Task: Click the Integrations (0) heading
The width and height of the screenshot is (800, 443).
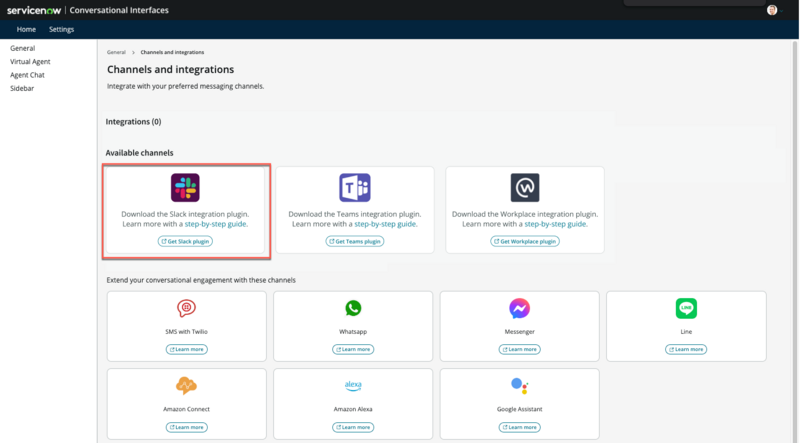Action: [133, 121]
